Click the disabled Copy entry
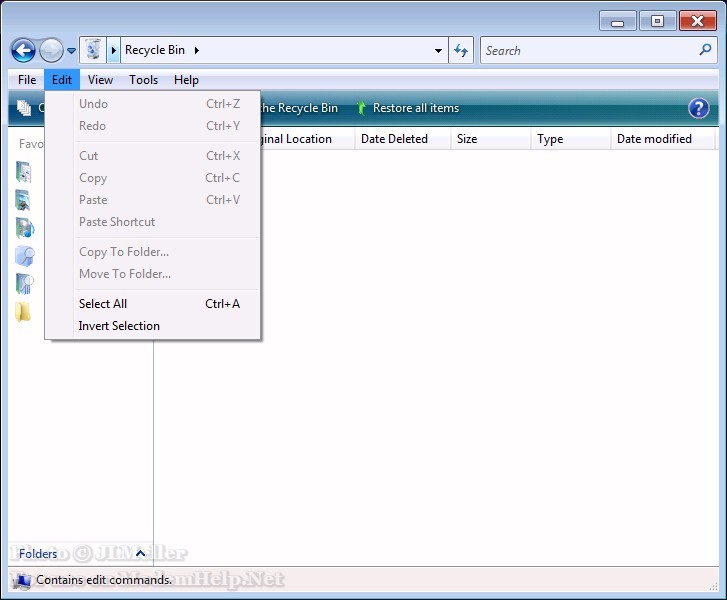The width and height of the screenshot is (727, 600). (x=153, y=178)
